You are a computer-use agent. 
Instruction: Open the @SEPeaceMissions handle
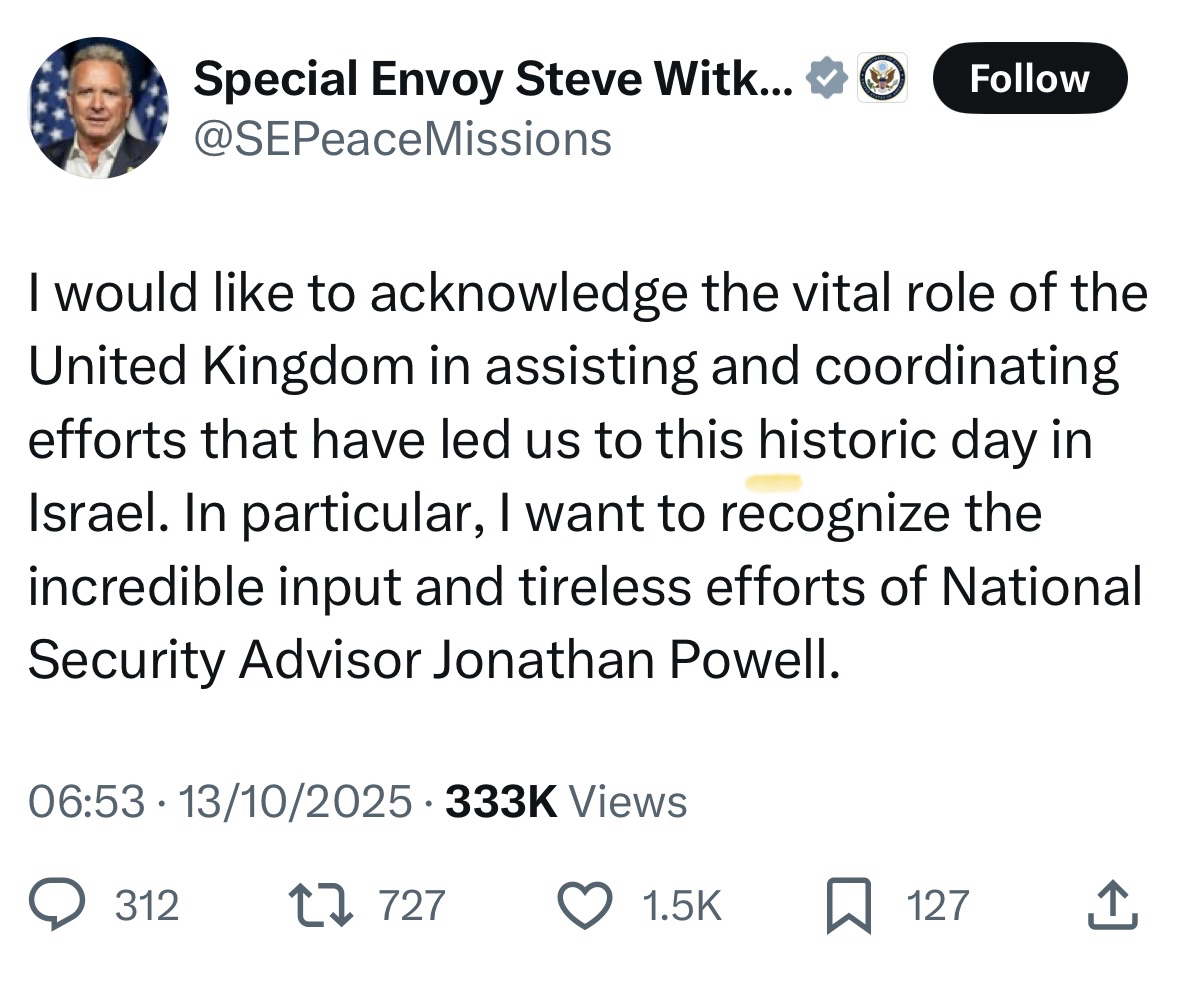(402, 138)
